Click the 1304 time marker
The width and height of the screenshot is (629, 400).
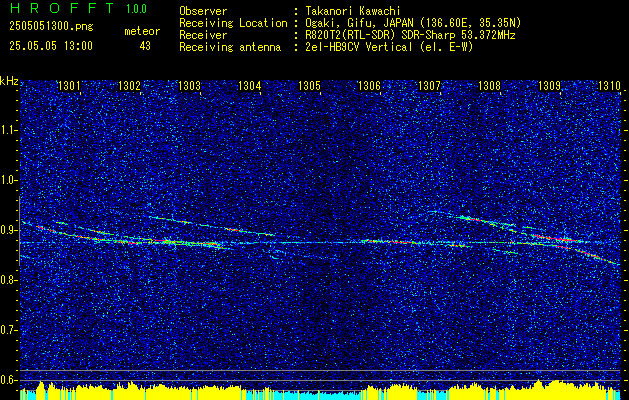tap(250, 85)
